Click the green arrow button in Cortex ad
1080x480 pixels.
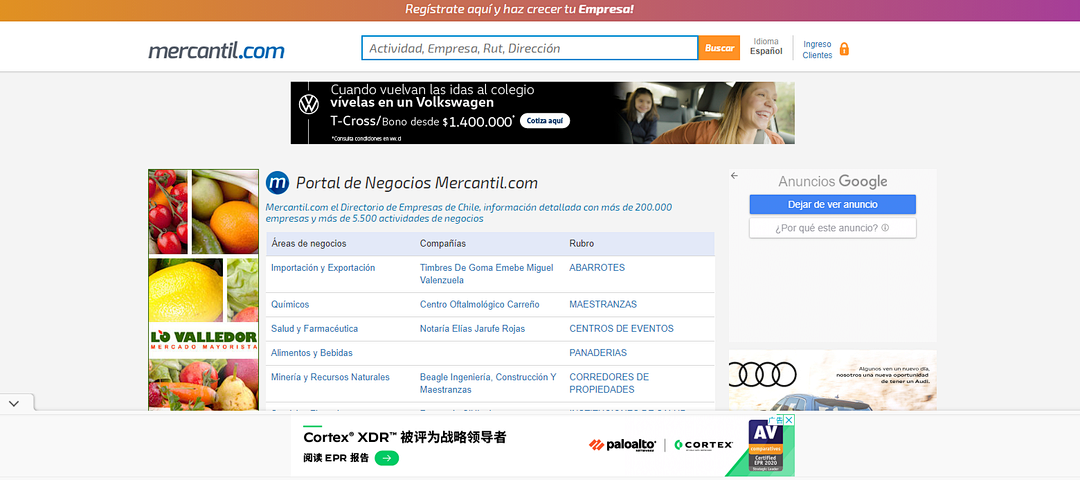tap(387, 458)
